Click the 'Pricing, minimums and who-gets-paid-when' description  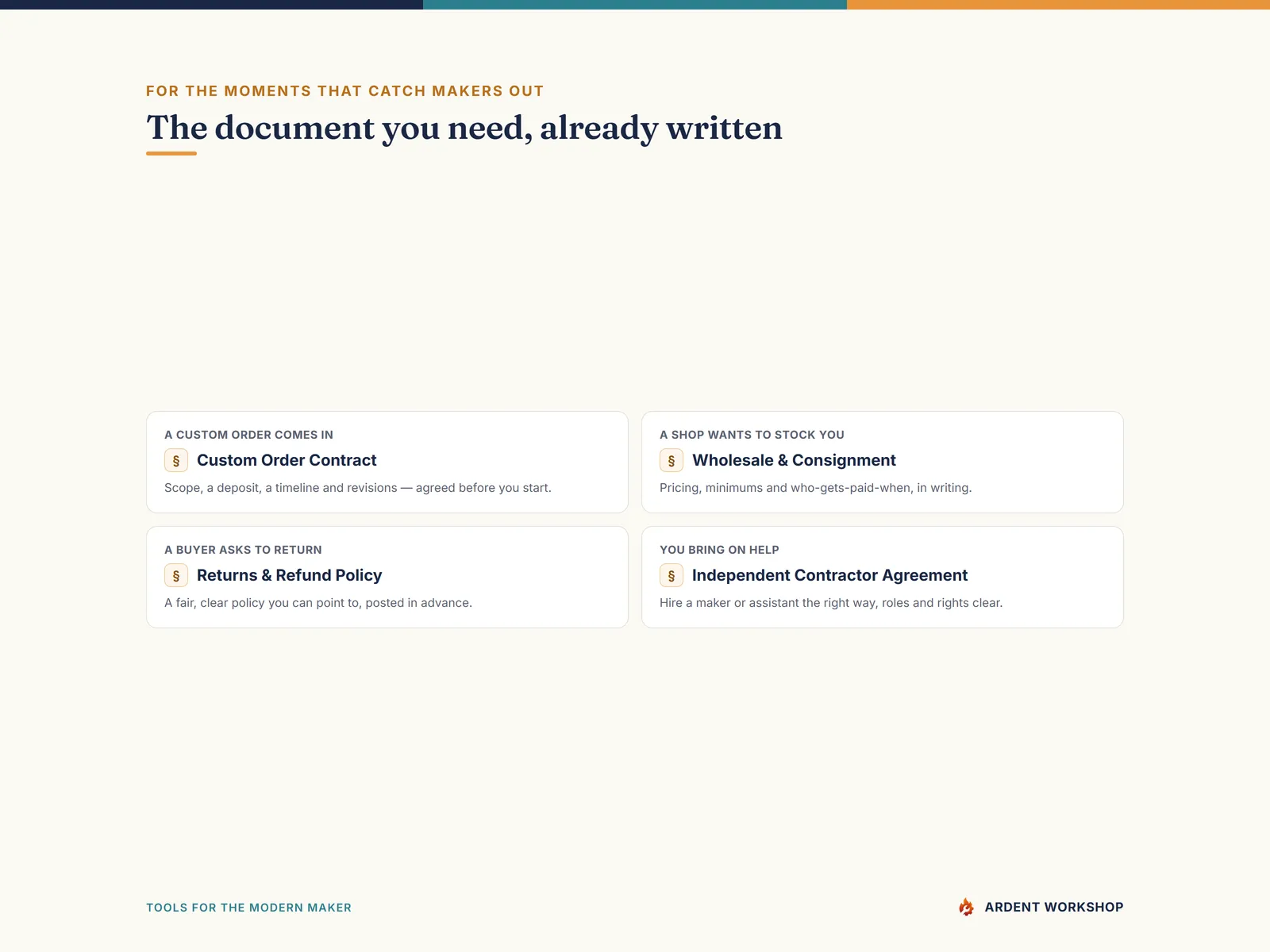pyautogui.click(x=815, y=488)
